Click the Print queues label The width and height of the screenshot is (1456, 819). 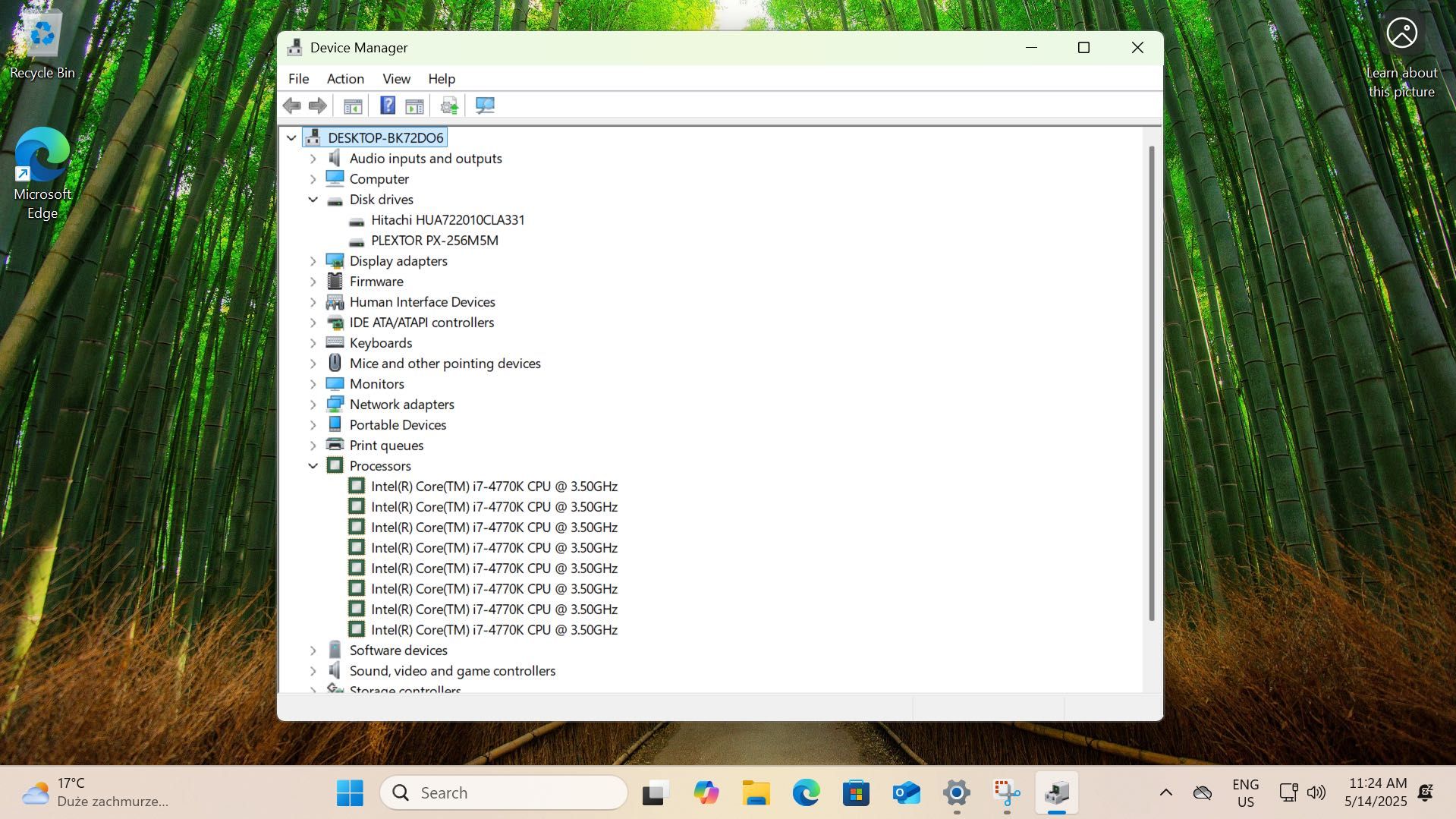click(386, 446)
